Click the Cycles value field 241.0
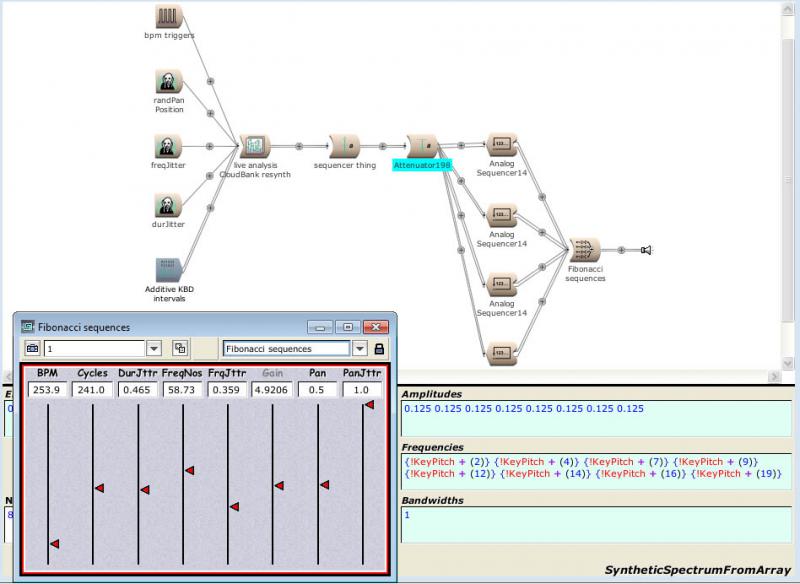Screen dimensions: 800x584 tap(92, 390)
